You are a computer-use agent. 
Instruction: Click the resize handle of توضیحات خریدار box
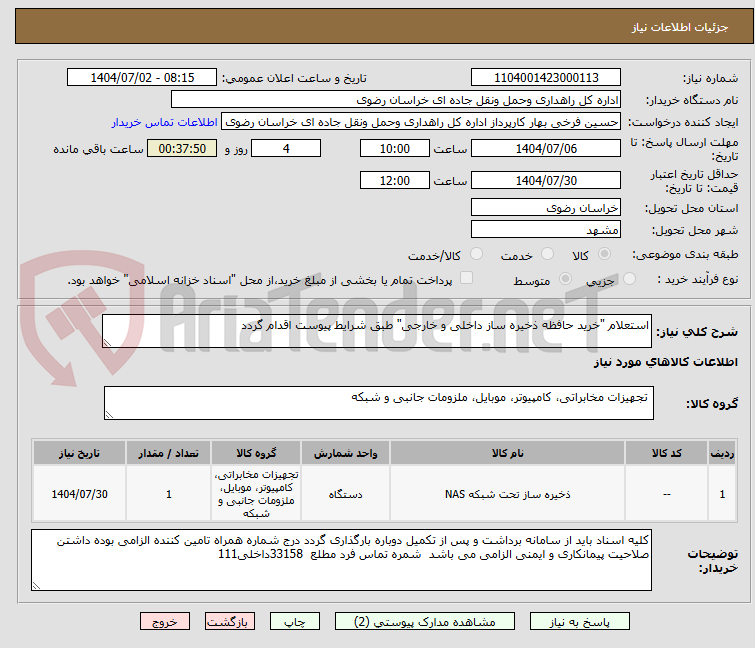(36, 585)
